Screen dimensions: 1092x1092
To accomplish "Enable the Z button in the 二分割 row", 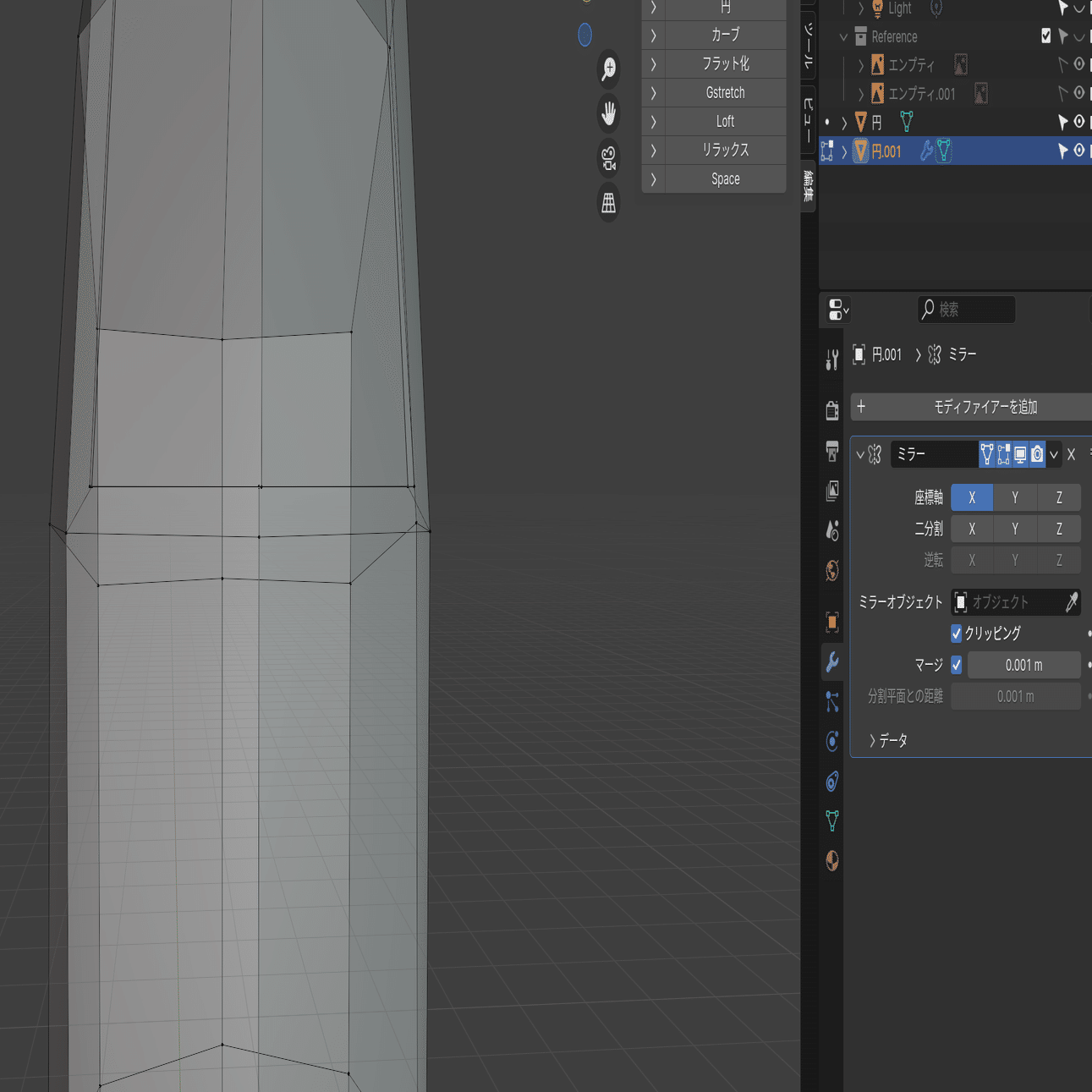I will (1059, 529).
